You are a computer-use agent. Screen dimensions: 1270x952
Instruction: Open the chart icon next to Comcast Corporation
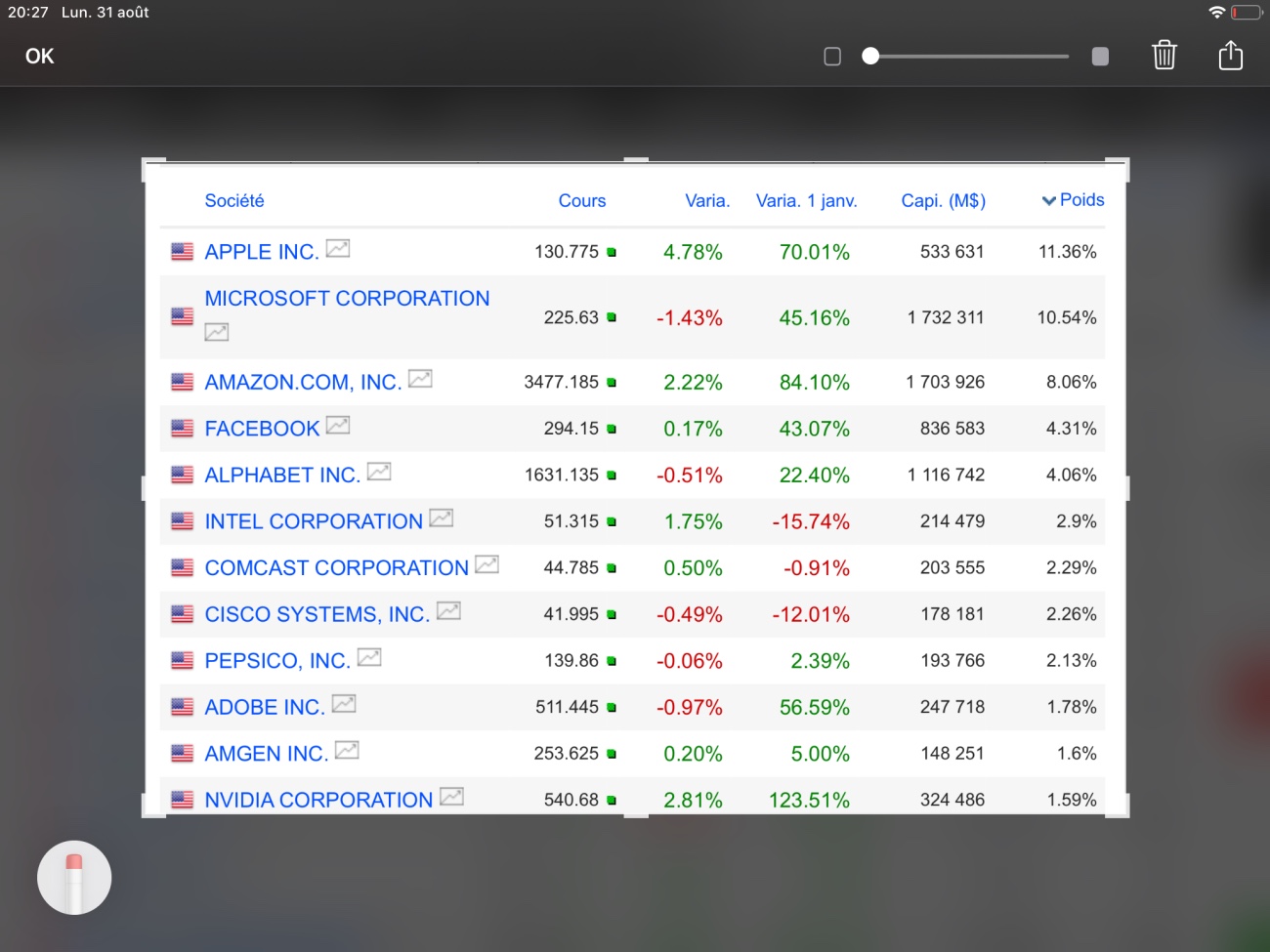(x=487, y=565)
